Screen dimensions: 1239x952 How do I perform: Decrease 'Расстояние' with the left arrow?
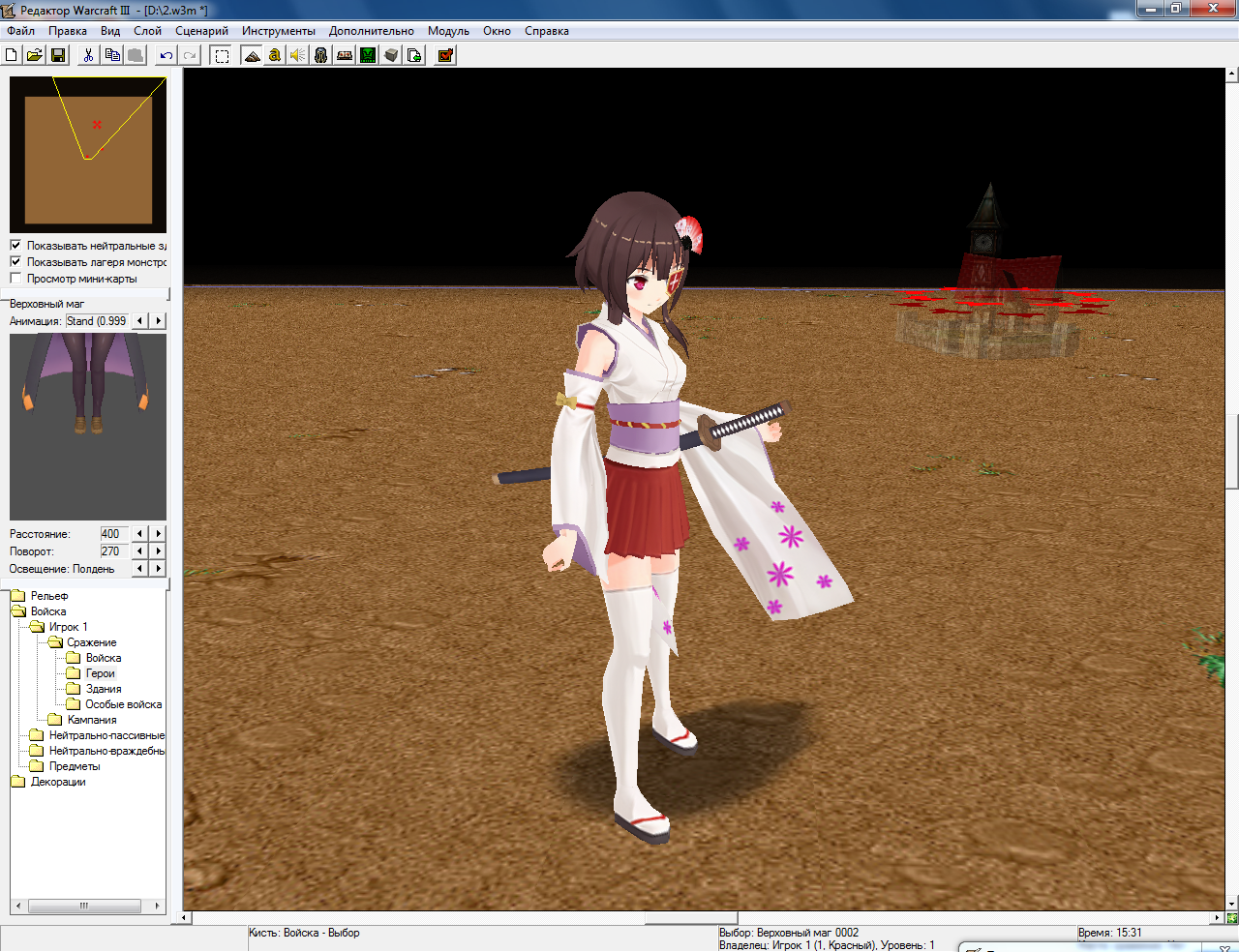coord(140,534)
